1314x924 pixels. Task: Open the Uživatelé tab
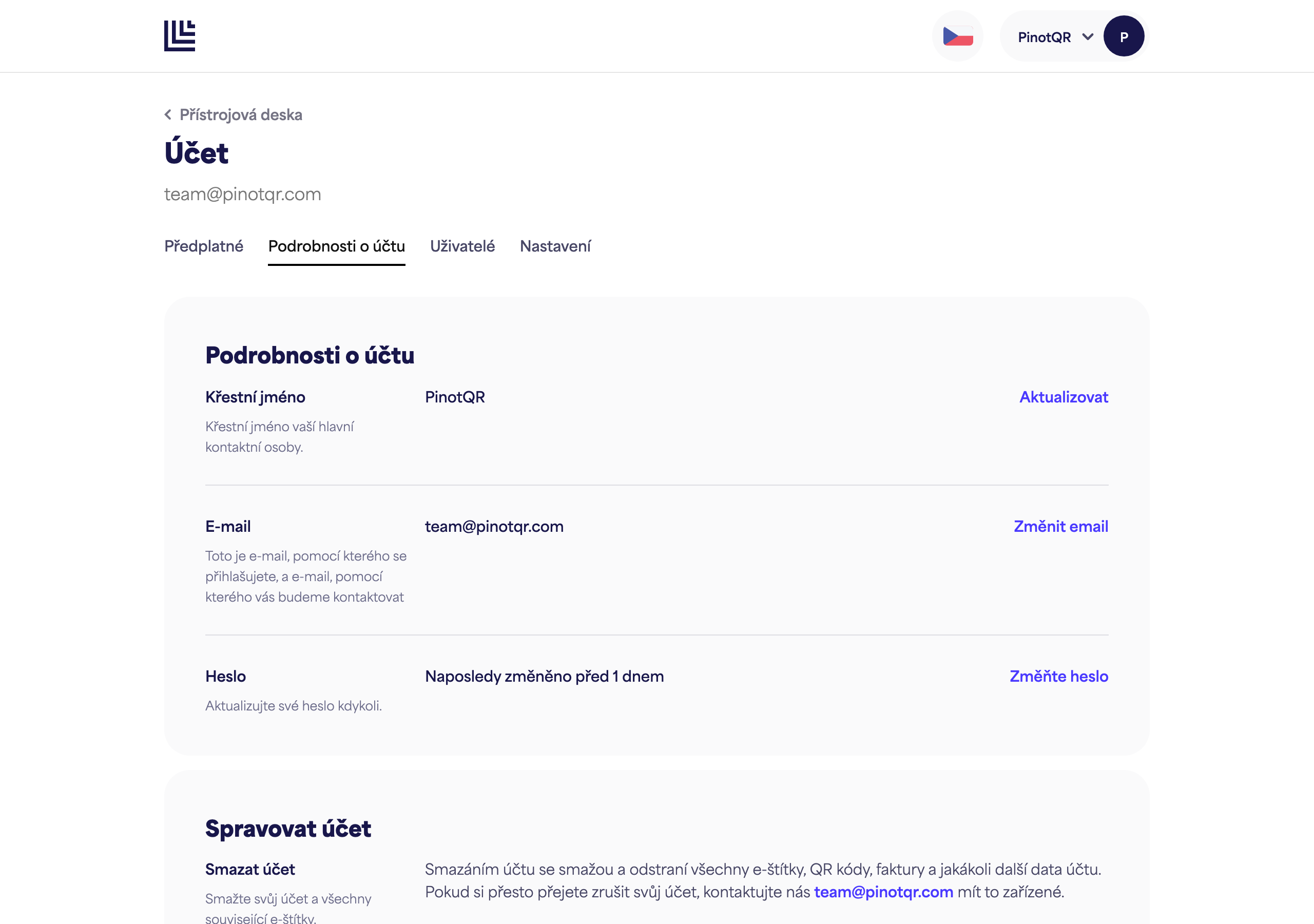click(x=462, y=246)
